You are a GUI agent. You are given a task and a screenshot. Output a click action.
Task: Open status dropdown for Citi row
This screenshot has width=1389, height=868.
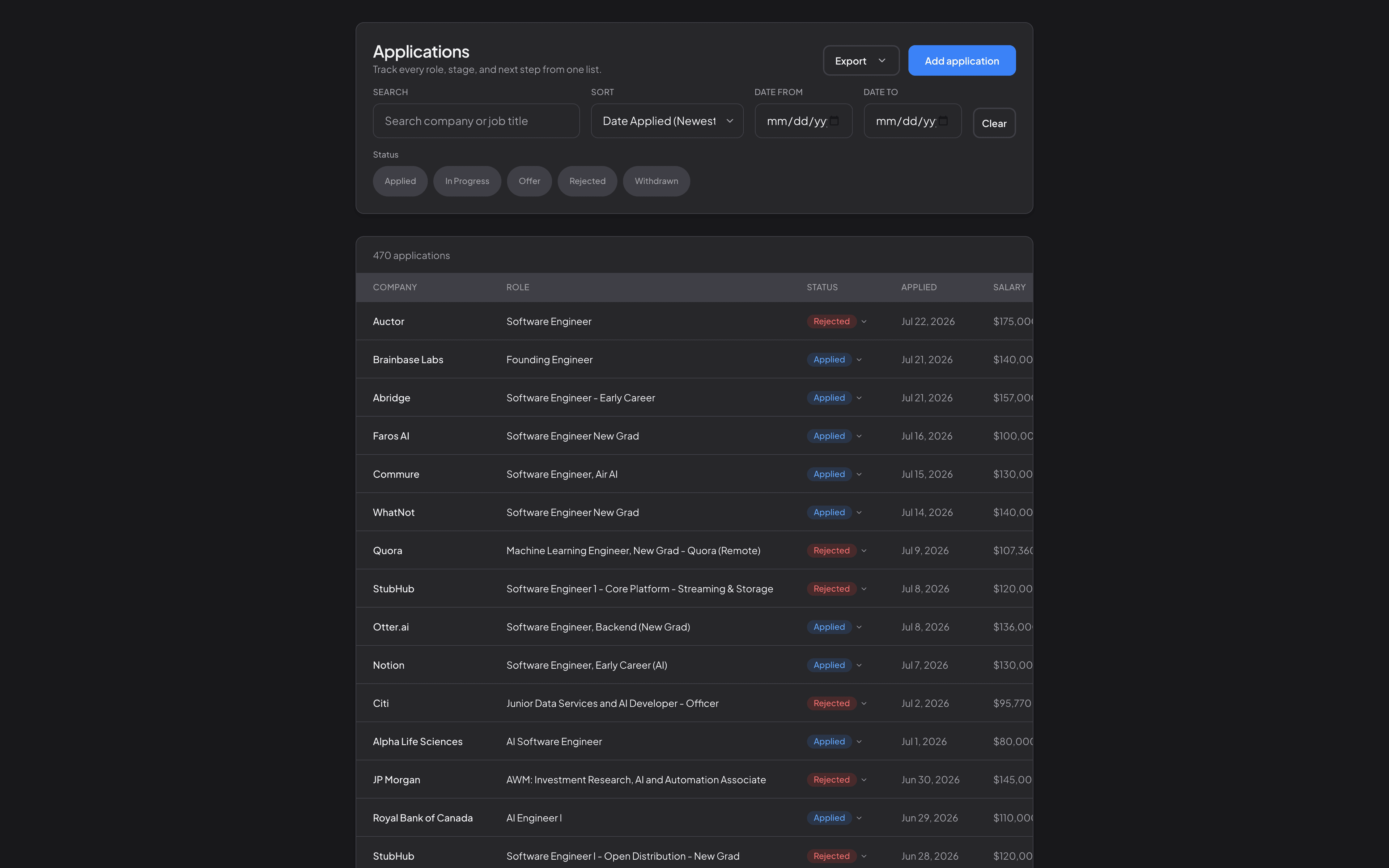point(837,703)
